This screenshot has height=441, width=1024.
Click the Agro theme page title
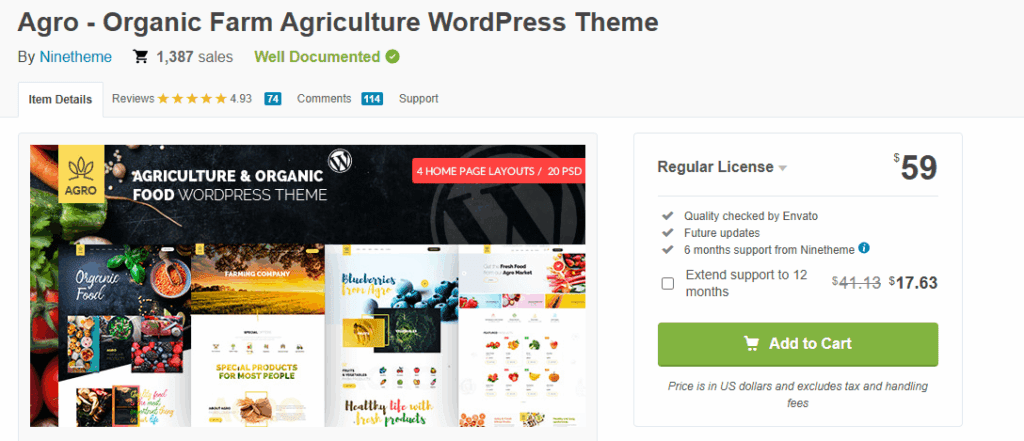[338, 22]
